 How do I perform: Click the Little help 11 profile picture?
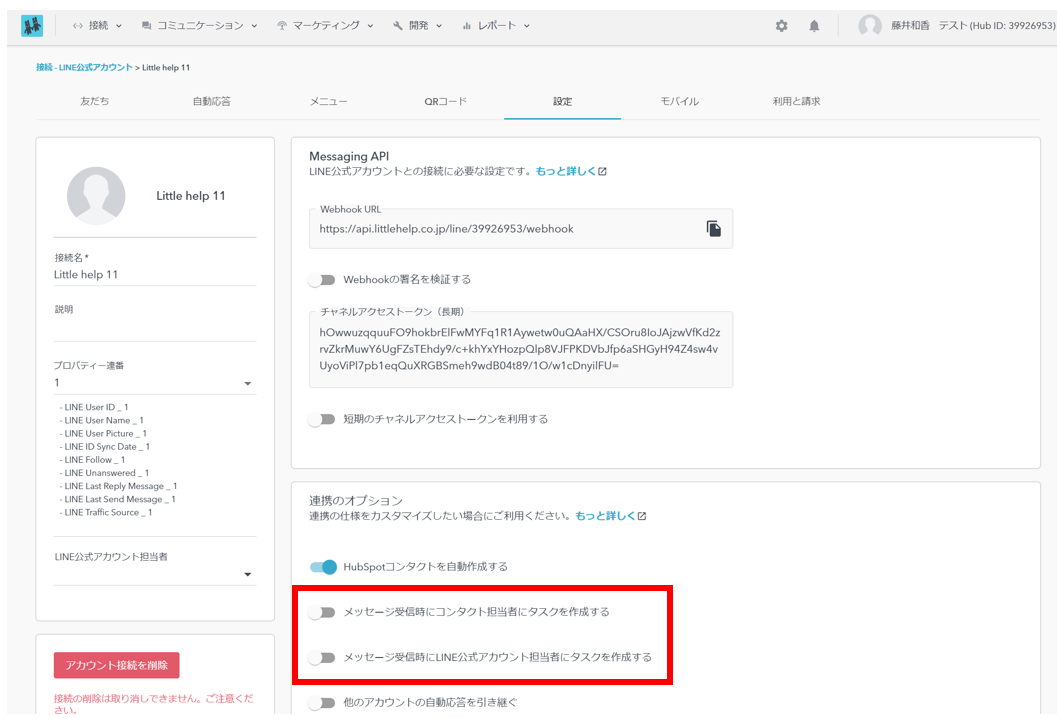[x=96, y=196]
